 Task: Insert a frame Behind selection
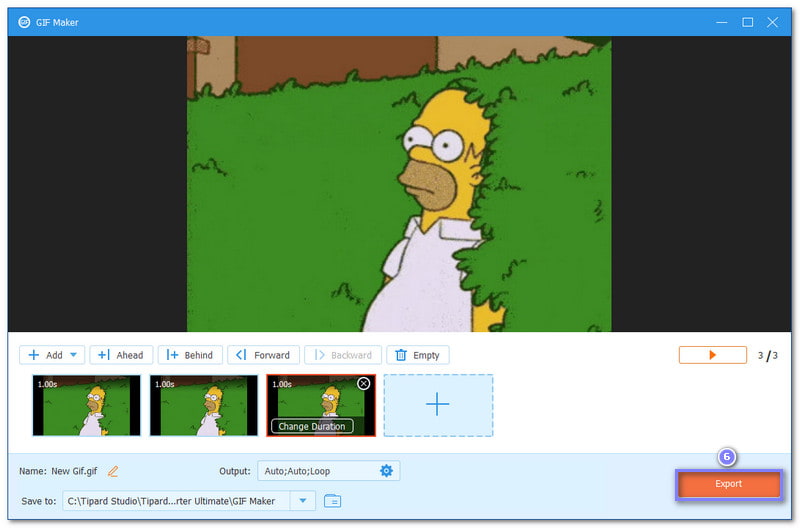tap(190, 355)
